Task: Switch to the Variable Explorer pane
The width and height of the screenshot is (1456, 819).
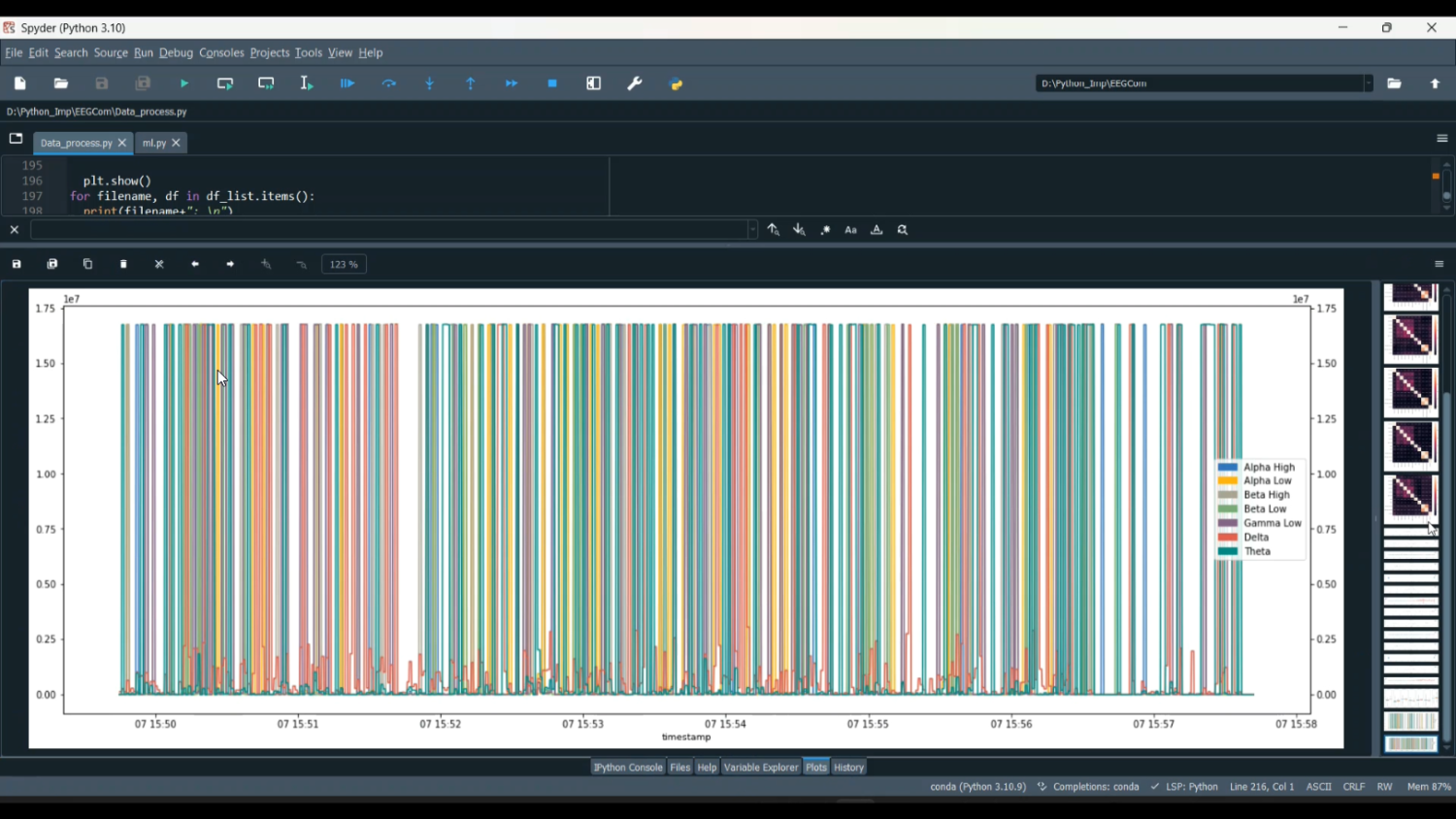Action: 761,768
